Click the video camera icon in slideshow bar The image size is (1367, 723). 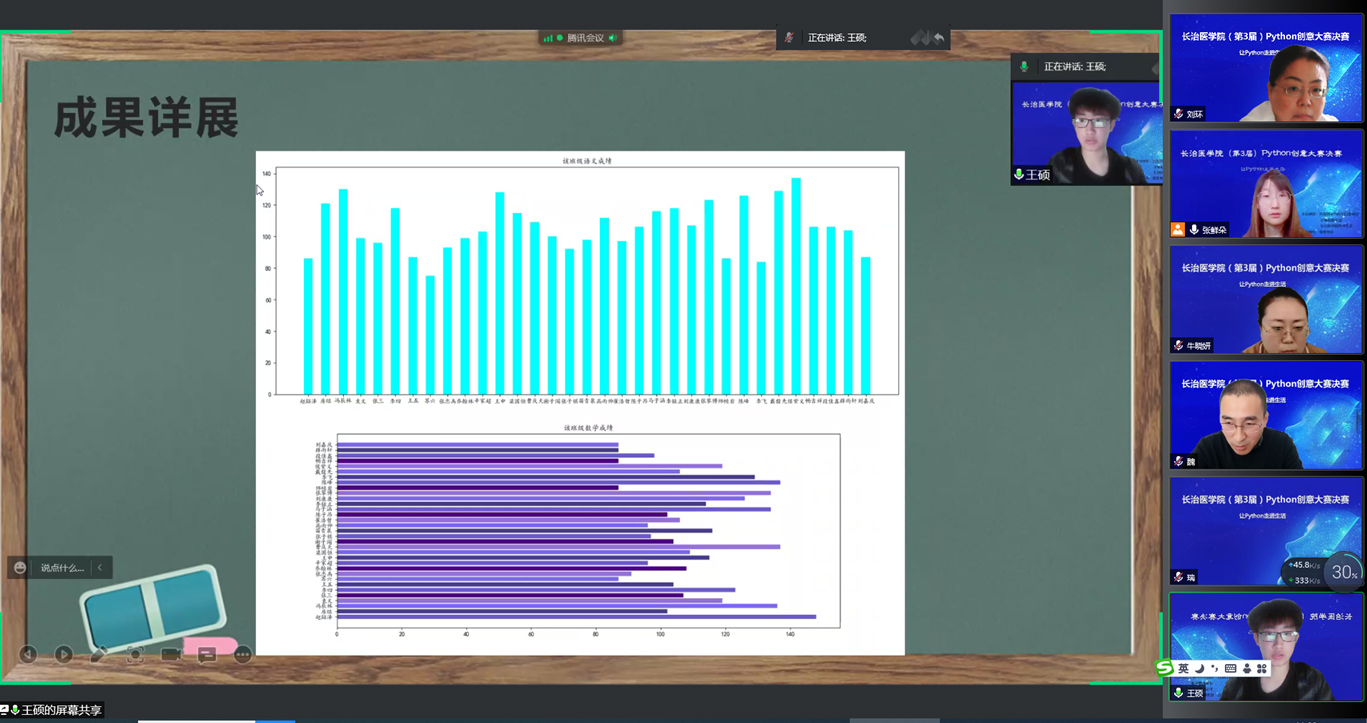(x=171, y=654)
